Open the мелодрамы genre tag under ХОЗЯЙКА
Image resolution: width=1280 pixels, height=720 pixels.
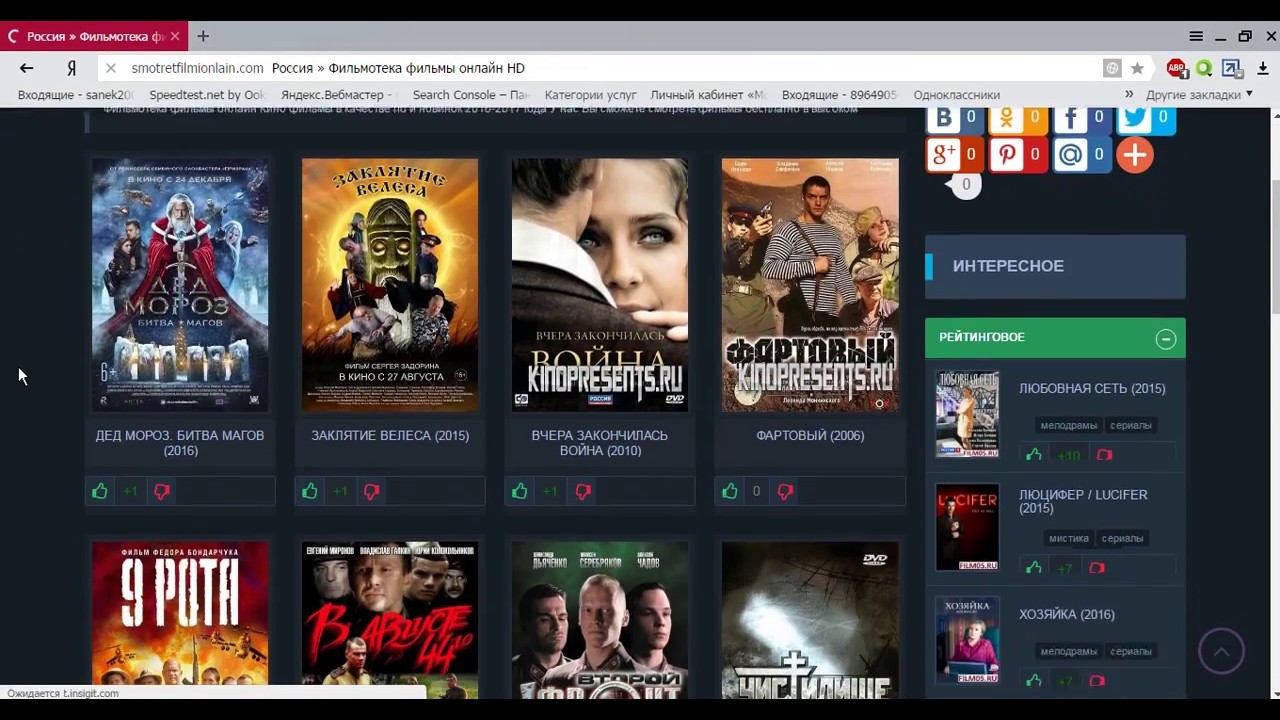pyautogui.click(x=1068, y=650)
